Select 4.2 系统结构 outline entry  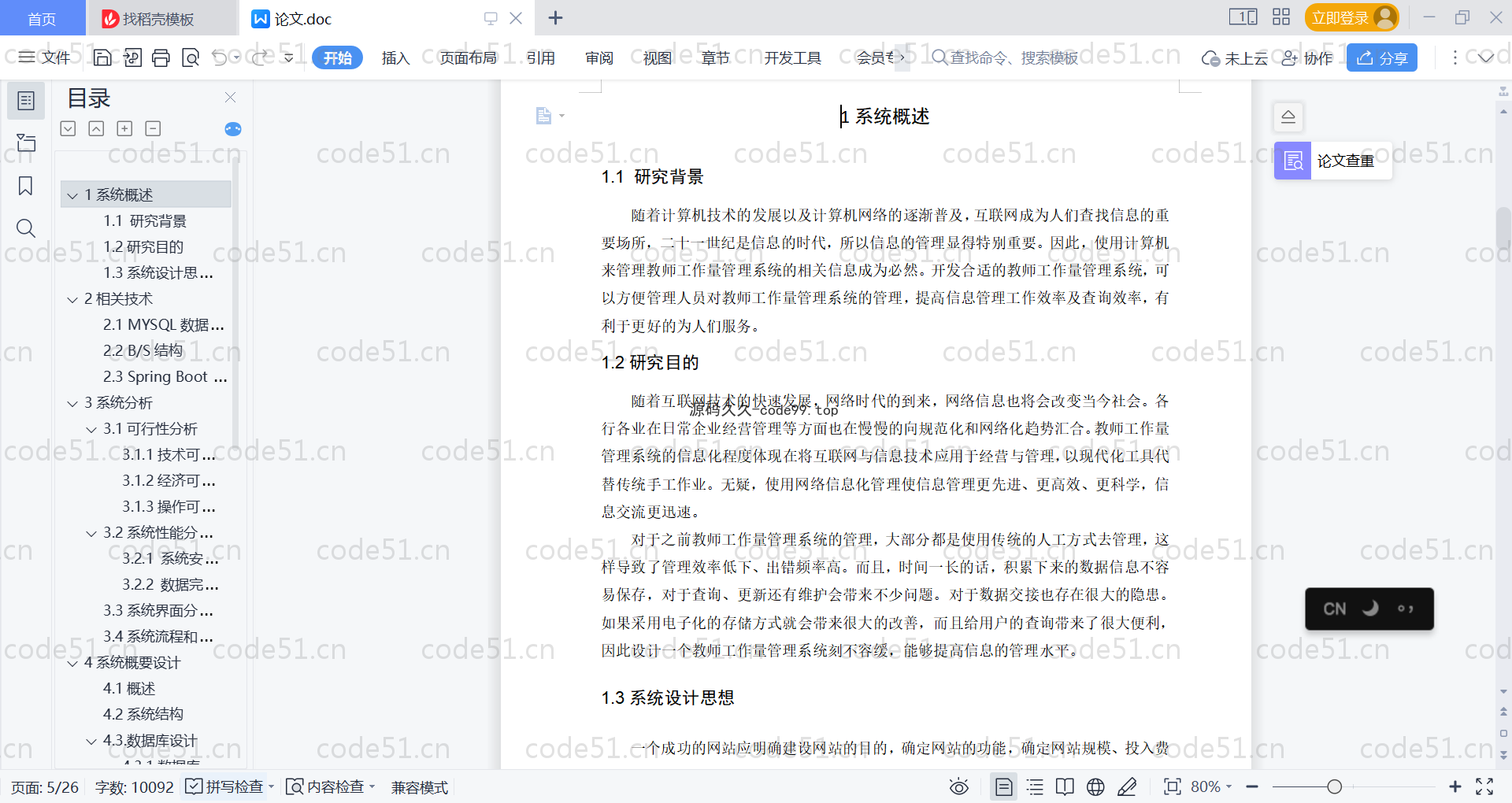[x=143, y=714]
